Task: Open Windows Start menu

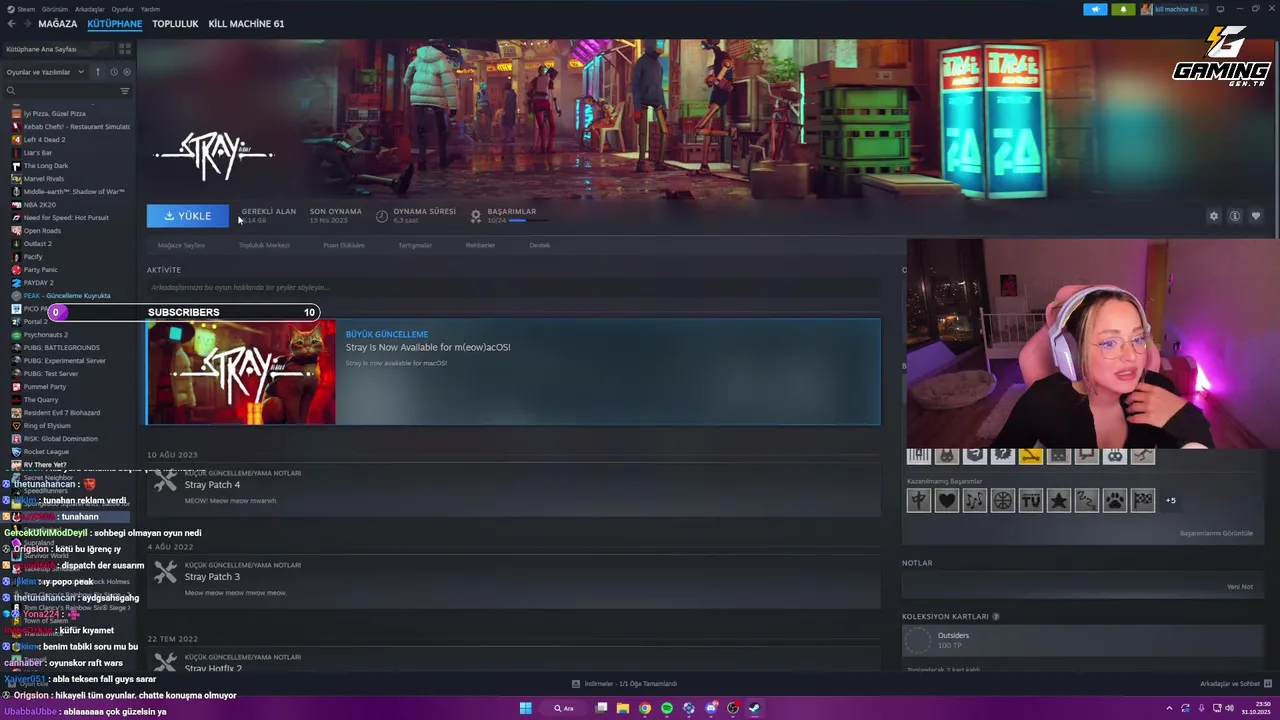Action: click(x=525, y=708)
